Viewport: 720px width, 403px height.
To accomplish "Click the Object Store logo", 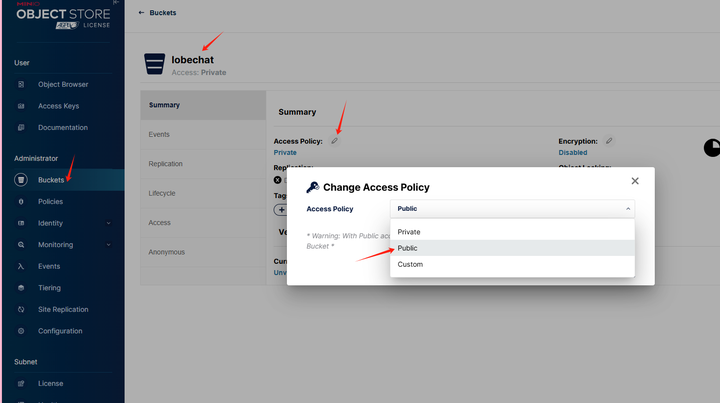I will [x=63, y=17].
